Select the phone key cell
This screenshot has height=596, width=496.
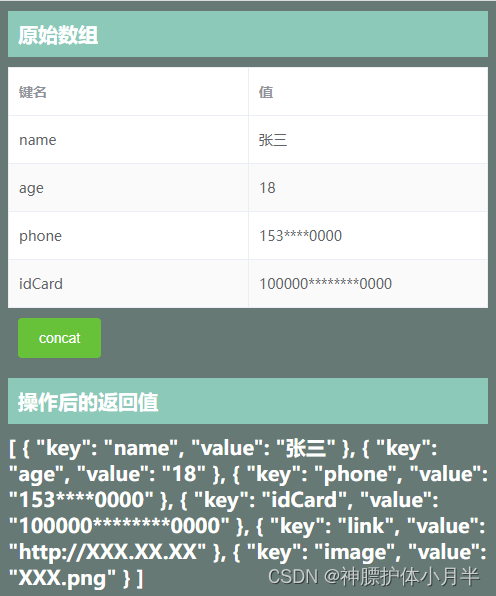coord(128,236)
